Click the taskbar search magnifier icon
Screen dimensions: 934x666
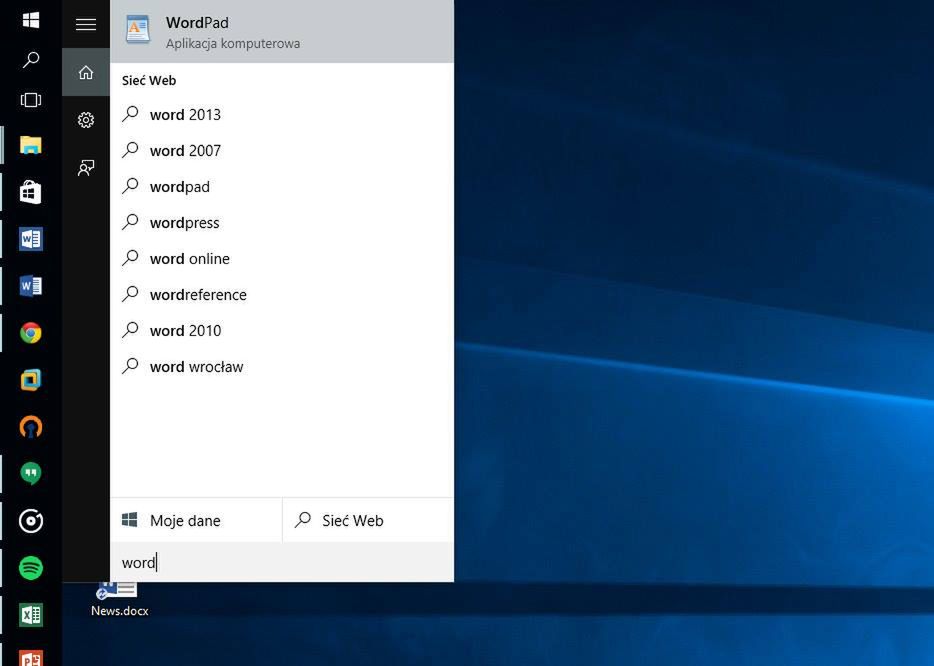[31, 60]
